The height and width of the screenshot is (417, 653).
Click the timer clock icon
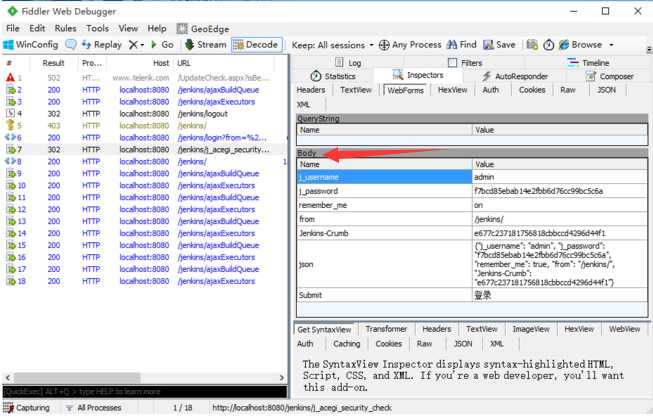click(x=548, y=45)
